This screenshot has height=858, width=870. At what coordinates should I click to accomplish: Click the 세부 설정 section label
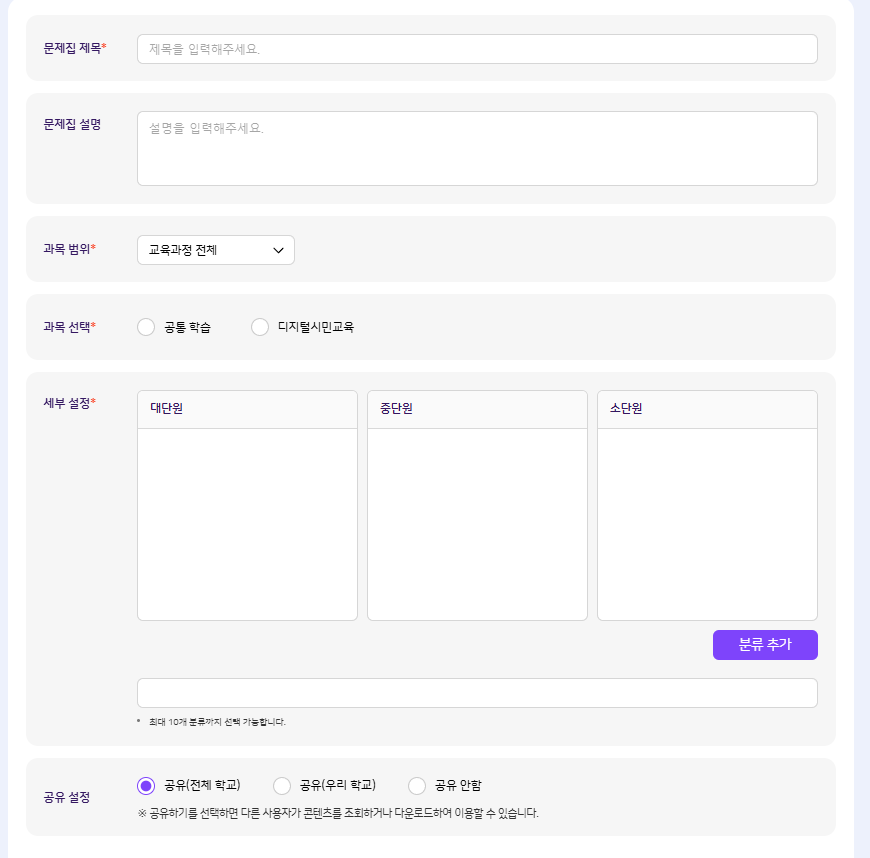click(68, 403)
